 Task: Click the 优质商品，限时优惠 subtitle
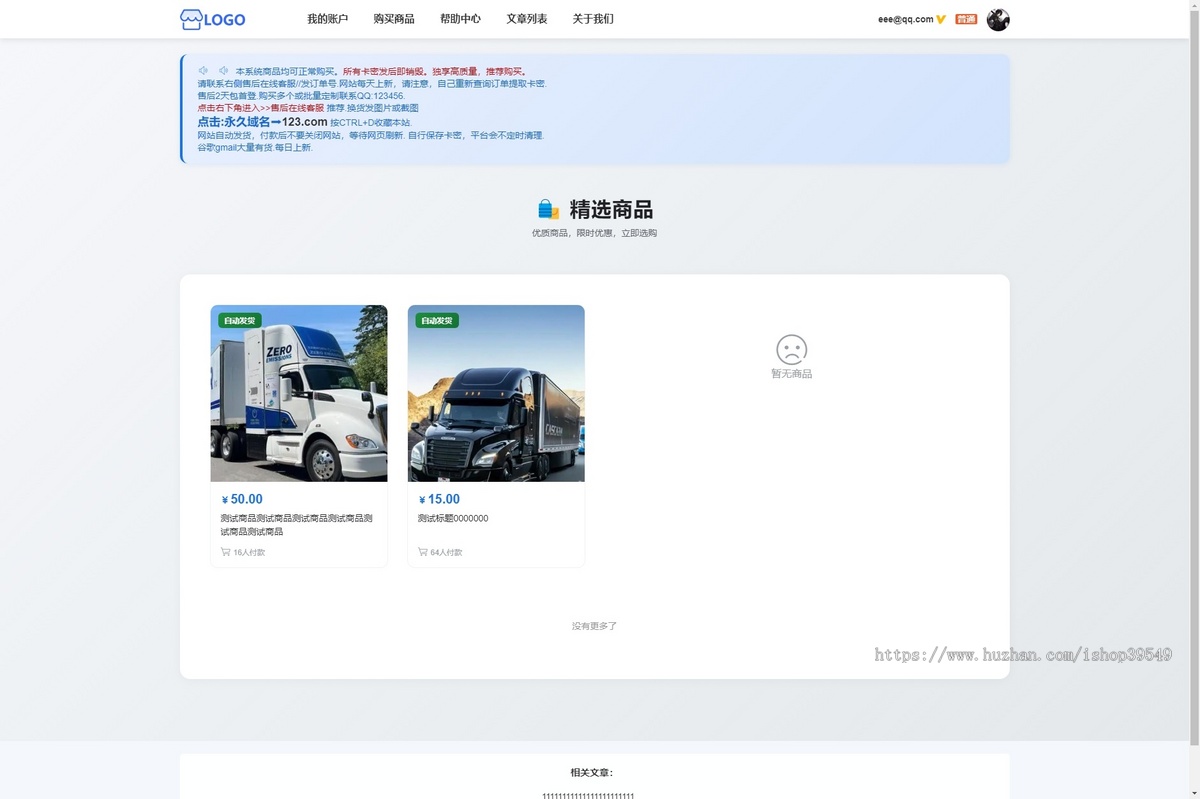594,233
